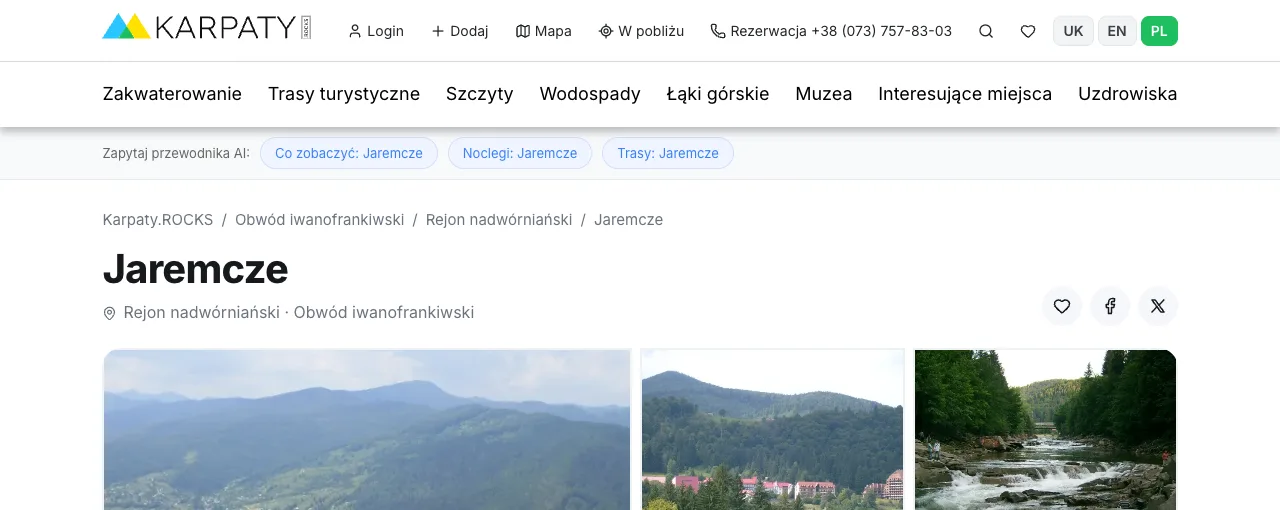1280x510 pixels.
Task: Go to Karpaty.ROCKS breadcrumb
Action: click(158, 219)
